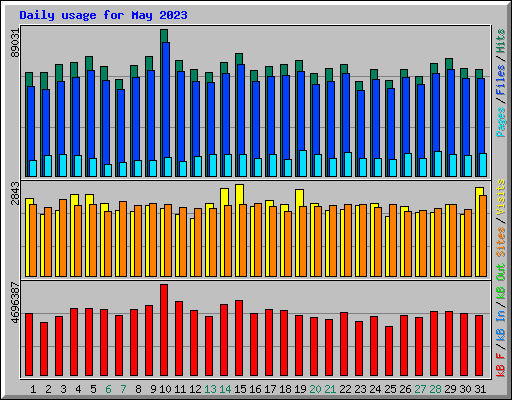Click the orange sites bar for day 3
This screenshot has height=400, width=512.
(x=63, y=238)
